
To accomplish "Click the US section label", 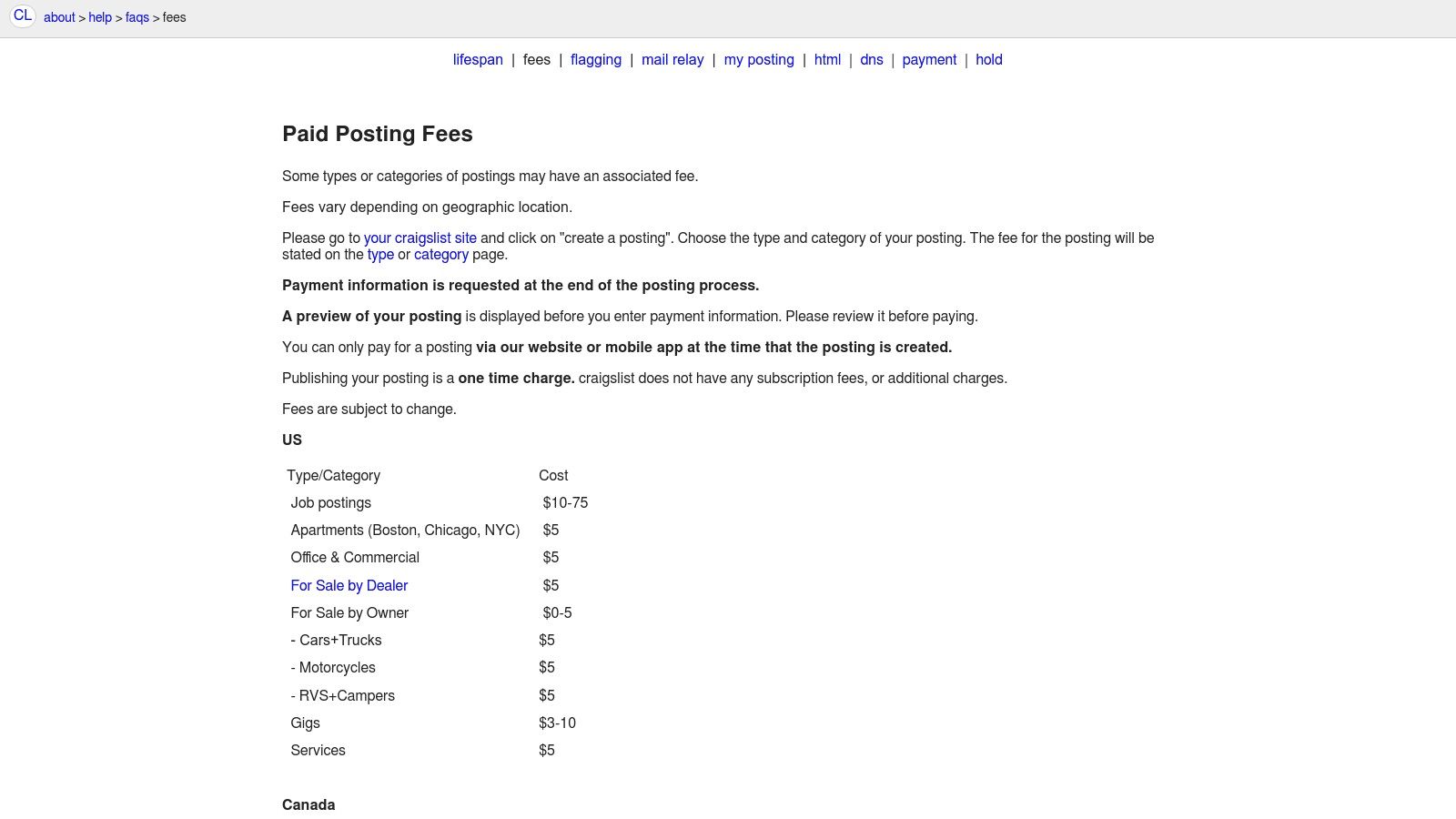I will pos(291,440).
